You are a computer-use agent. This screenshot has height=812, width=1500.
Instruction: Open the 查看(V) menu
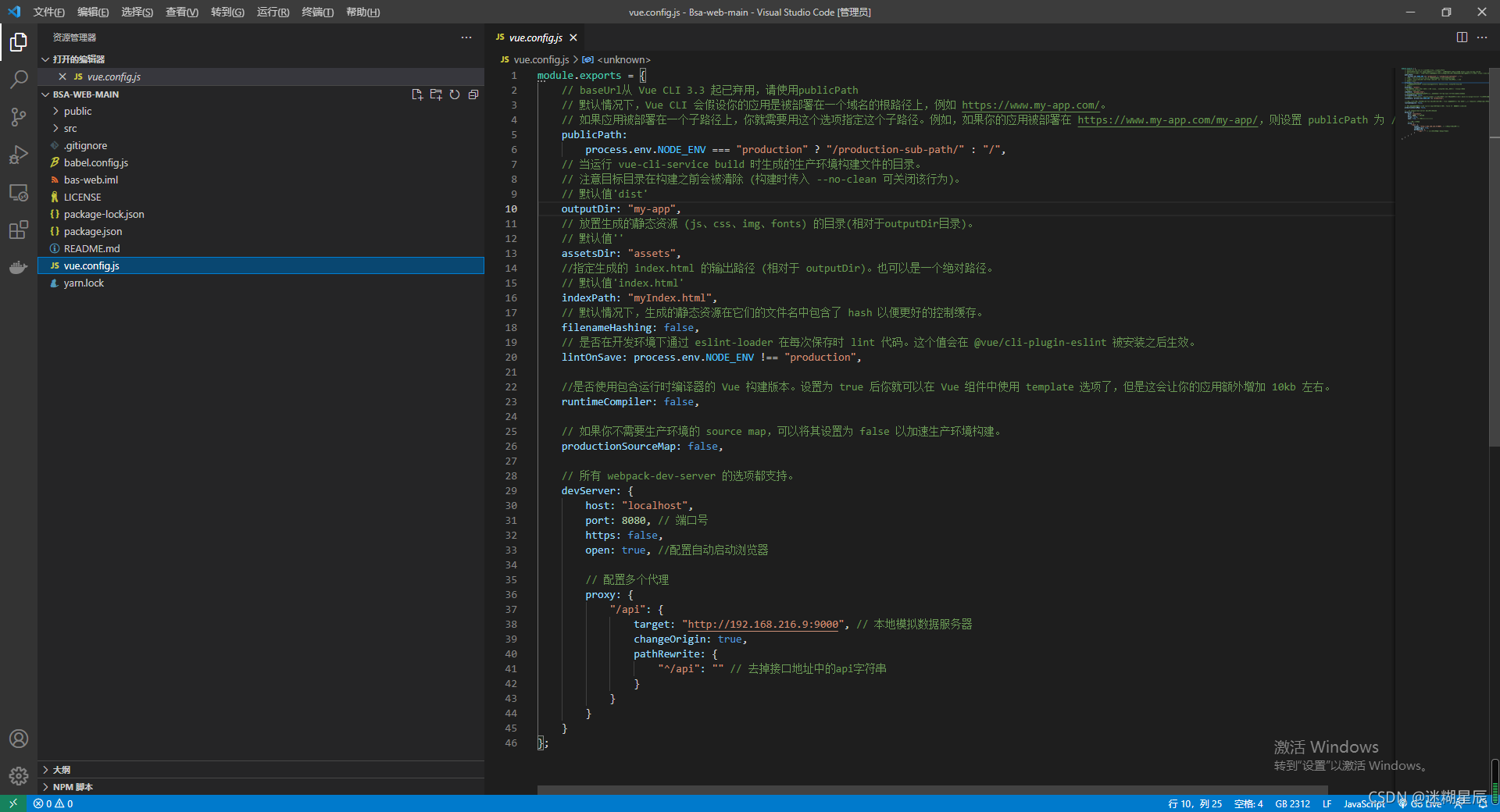pyautogui.click(x=182, y=12)
